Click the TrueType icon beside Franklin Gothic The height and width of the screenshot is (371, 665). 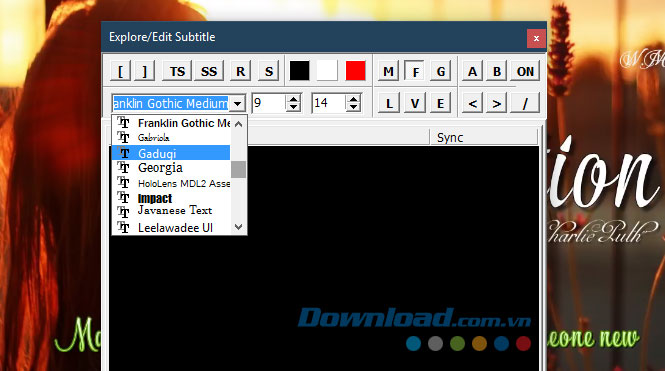[x=123, y=123]
